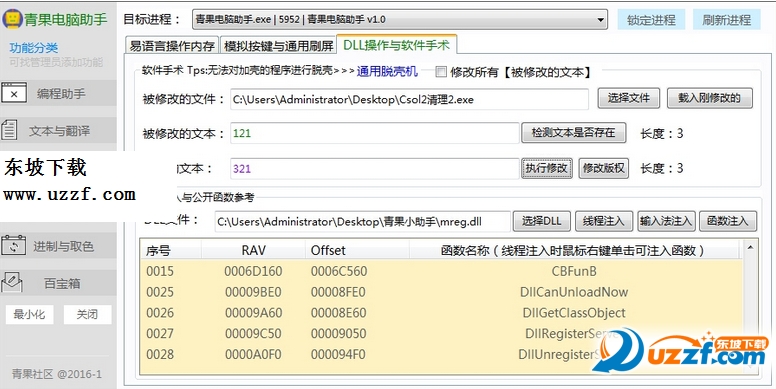This screenshot has width=776, height=389.
Task: Select the 文本与翻译 document icon
Action: pos(9,131)
